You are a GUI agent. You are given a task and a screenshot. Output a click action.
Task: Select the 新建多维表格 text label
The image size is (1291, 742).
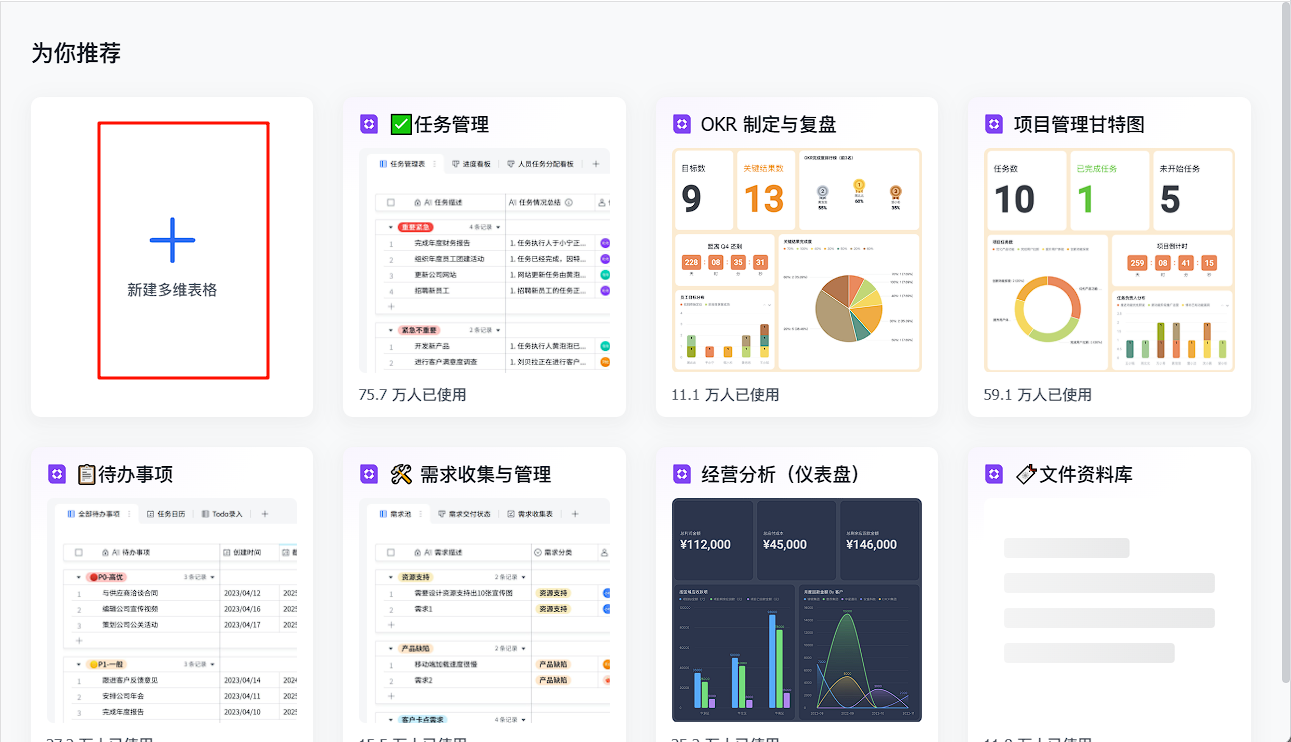tap(172, 290)
